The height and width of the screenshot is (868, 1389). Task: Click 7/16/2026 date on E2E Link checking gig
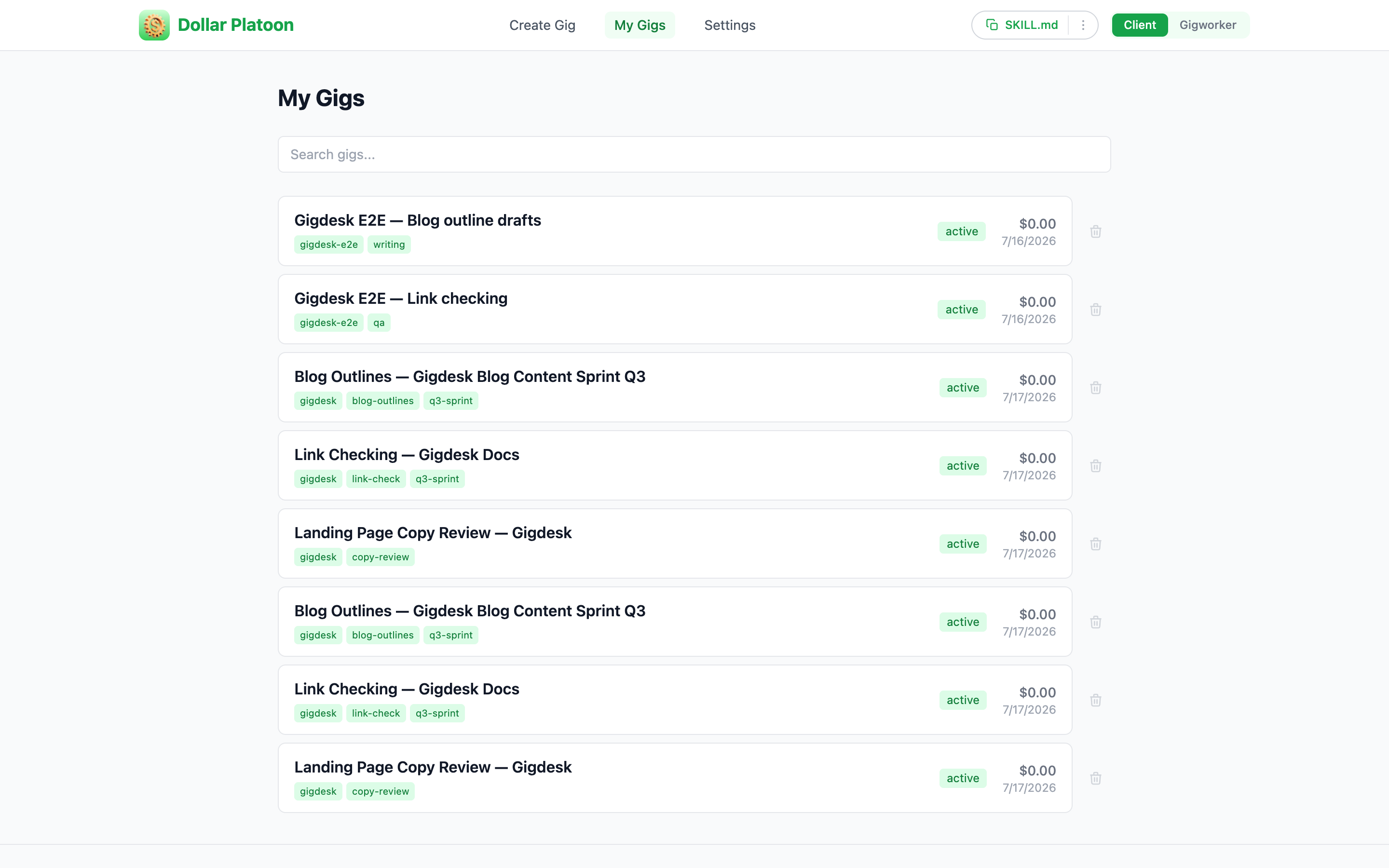pos(1029,319)
